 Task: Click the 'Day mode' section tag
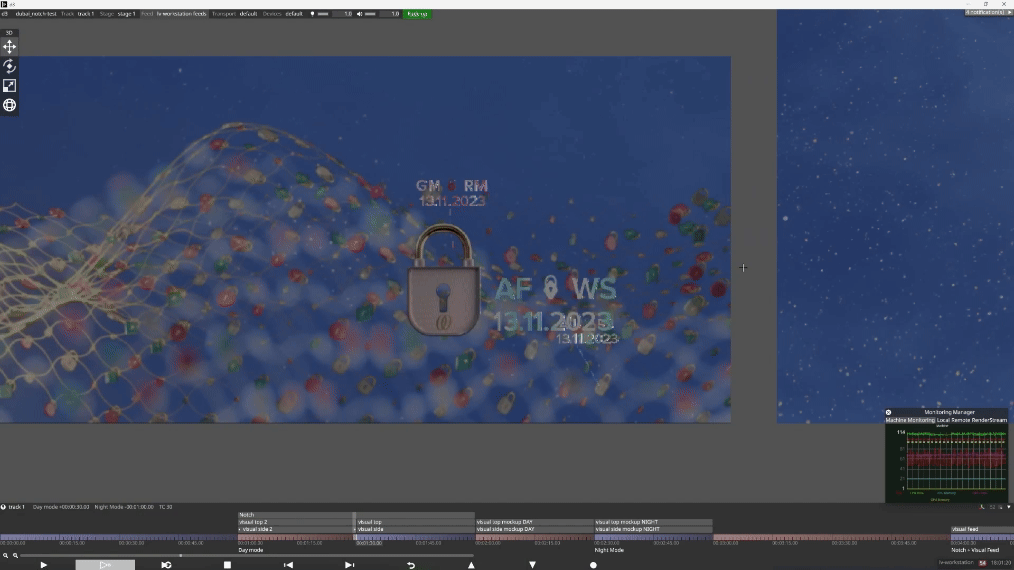click(x=251, y=550)
